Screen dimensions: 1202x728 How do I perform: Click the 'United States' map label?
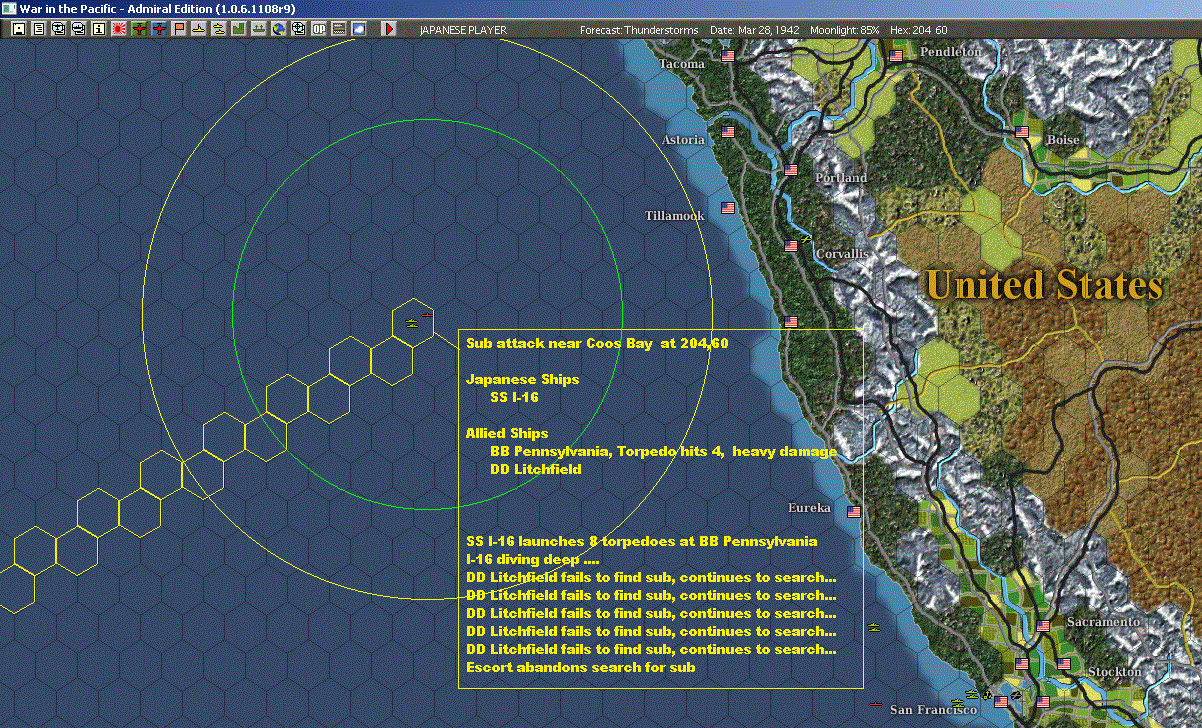(1045, 285)
